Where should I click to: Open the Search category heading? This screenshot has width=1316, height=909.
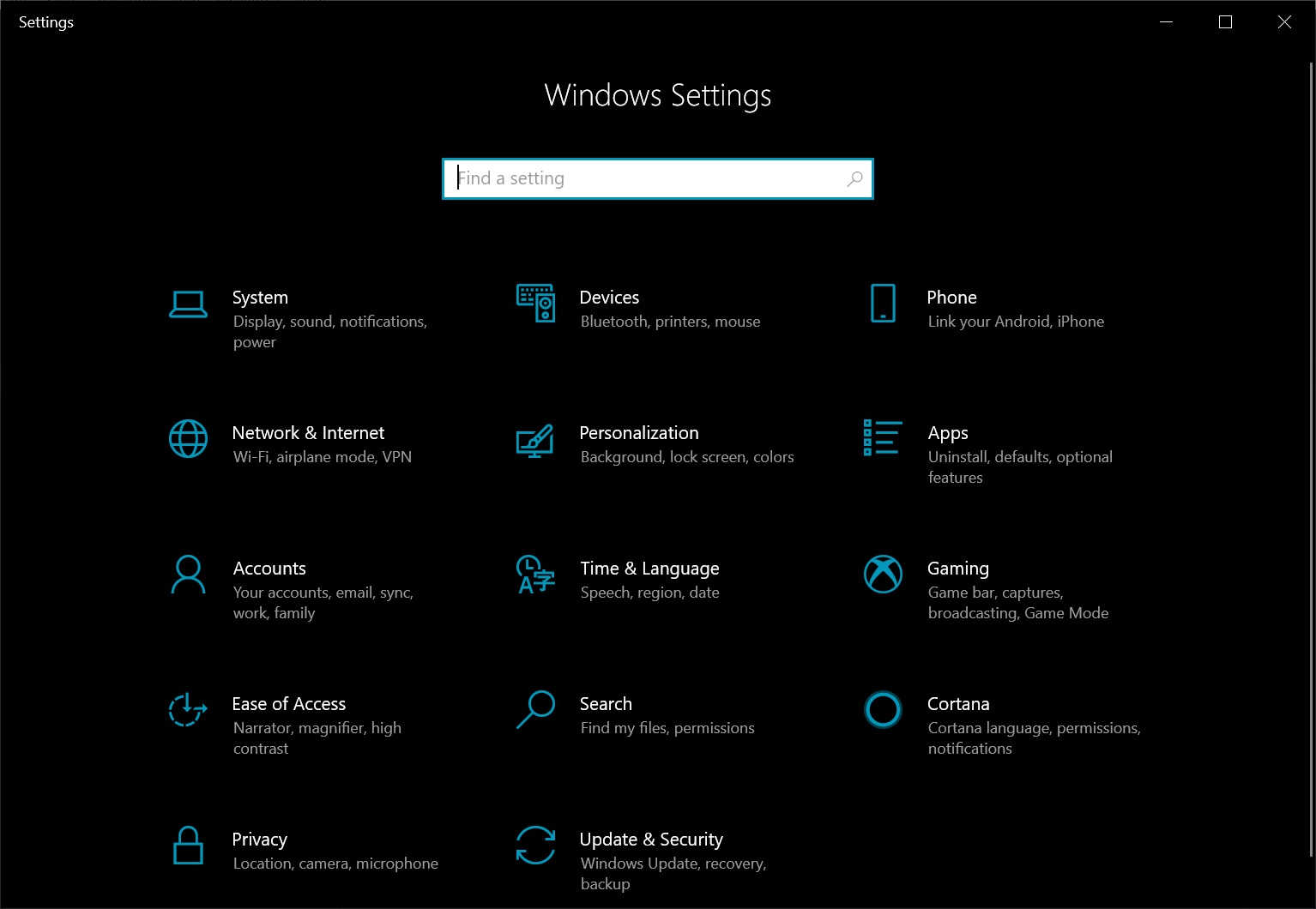(x=606, y=704)
